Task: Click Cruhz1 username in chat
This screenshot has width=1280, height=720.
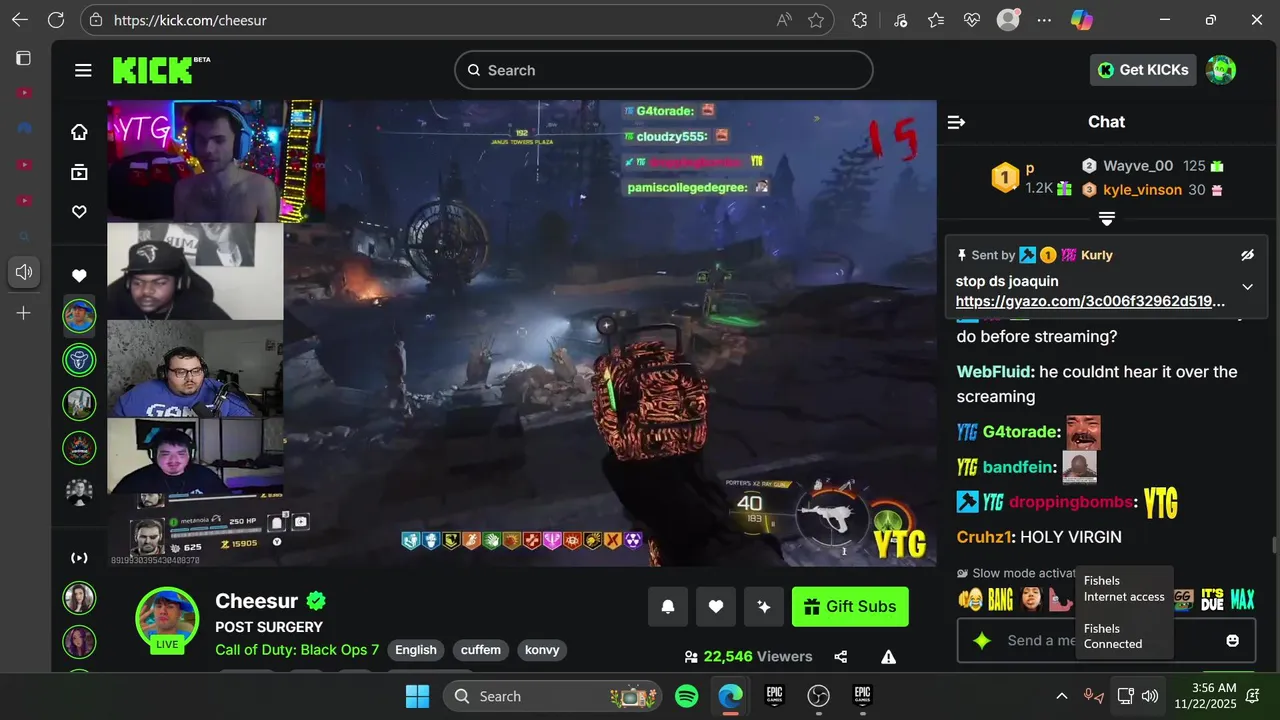Action: (982, 537)
